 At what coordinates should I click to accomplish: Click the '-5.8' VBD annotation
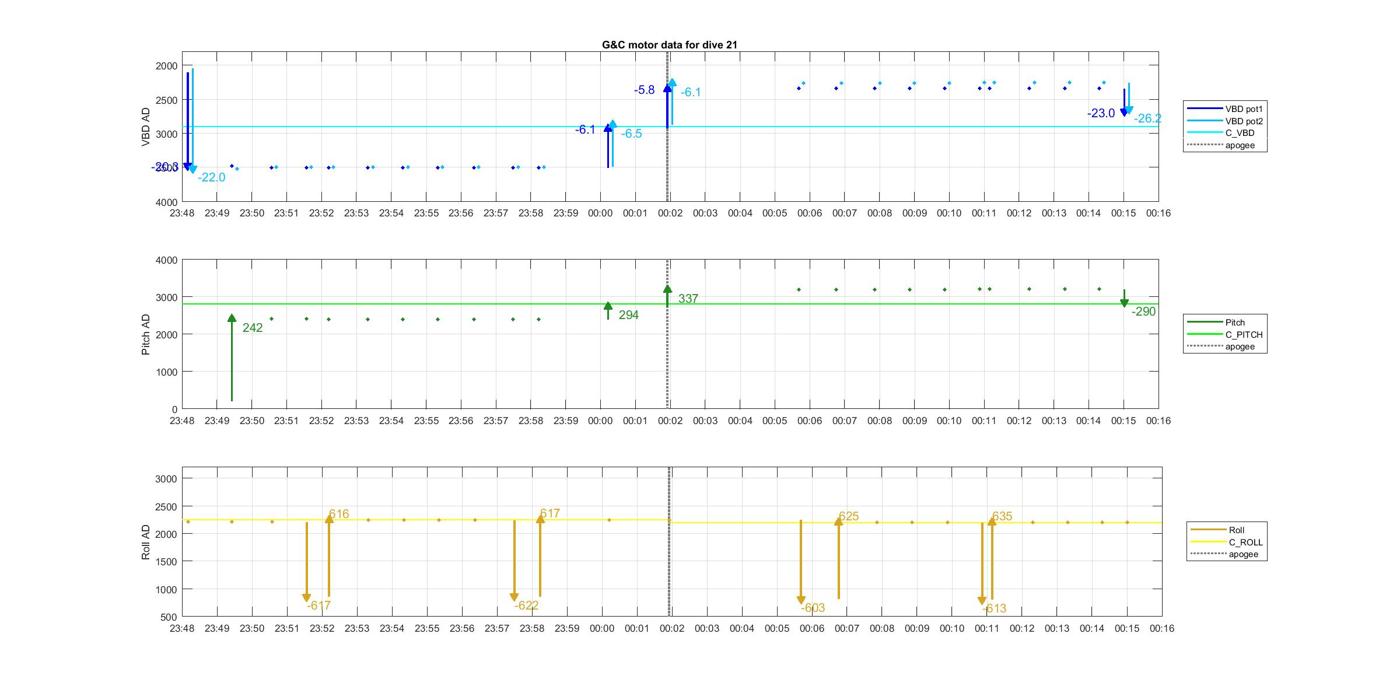644,90
